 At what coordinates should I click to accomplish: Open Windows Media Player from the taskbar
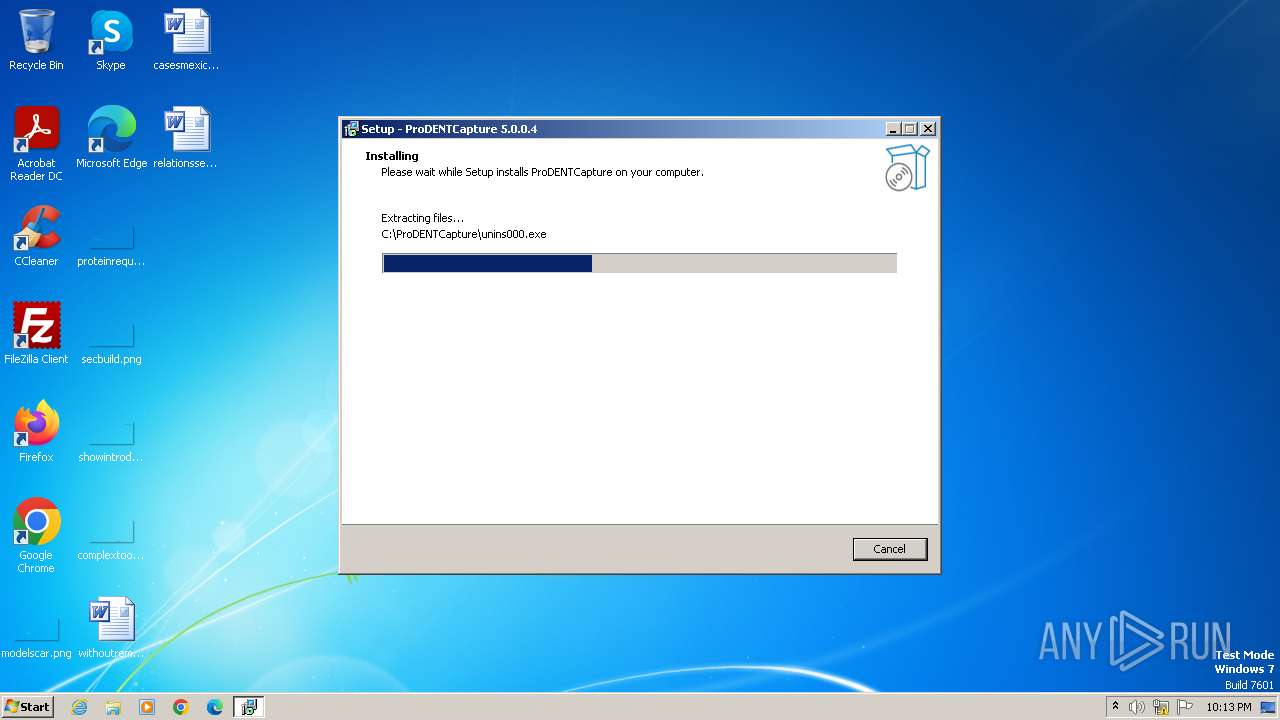[x=147, y=707]
